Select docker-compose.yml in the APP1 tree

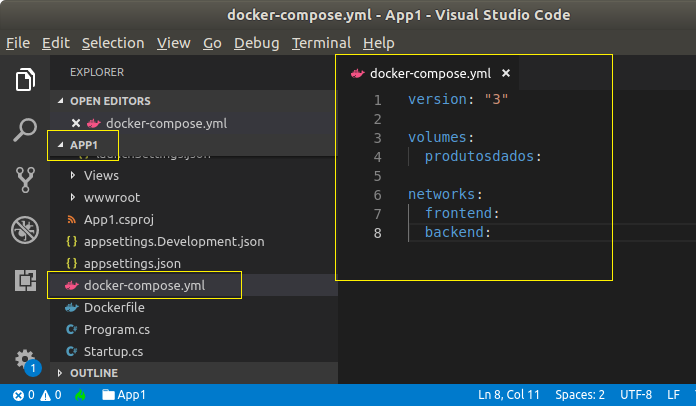click(x=144, y=285)
